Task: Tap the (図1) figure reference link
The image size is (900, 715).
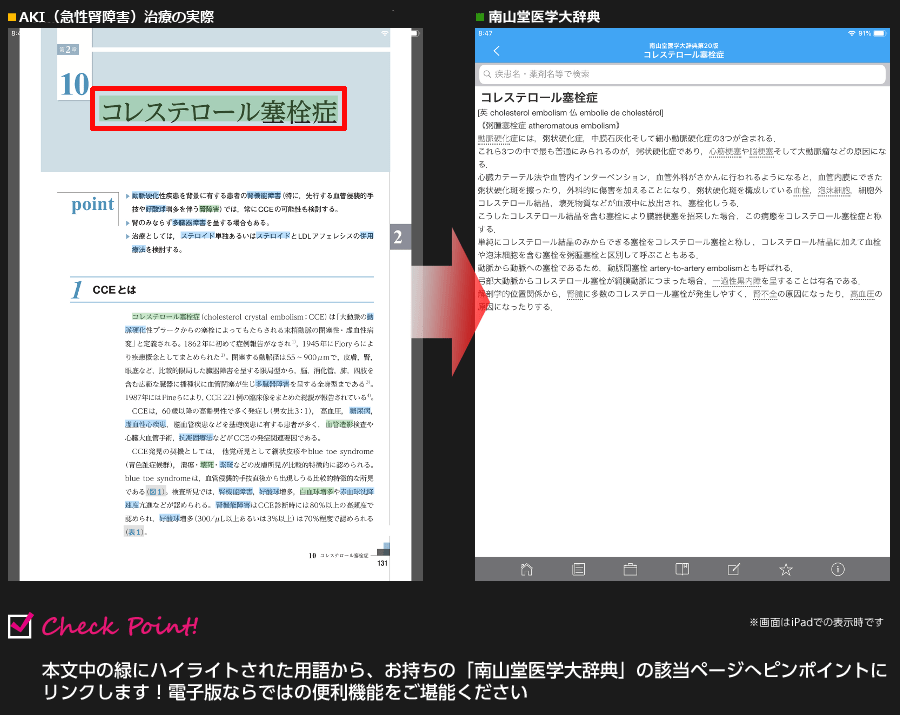Action: [x=156, y=492]
